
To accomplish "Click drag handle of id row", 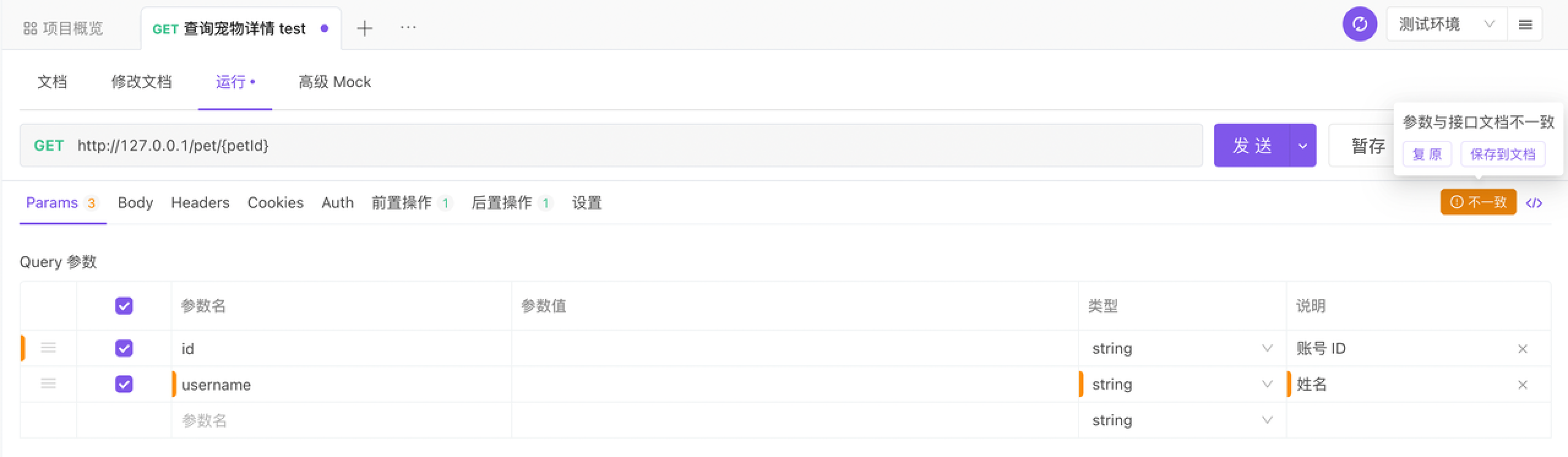I will tap(48, 348).
